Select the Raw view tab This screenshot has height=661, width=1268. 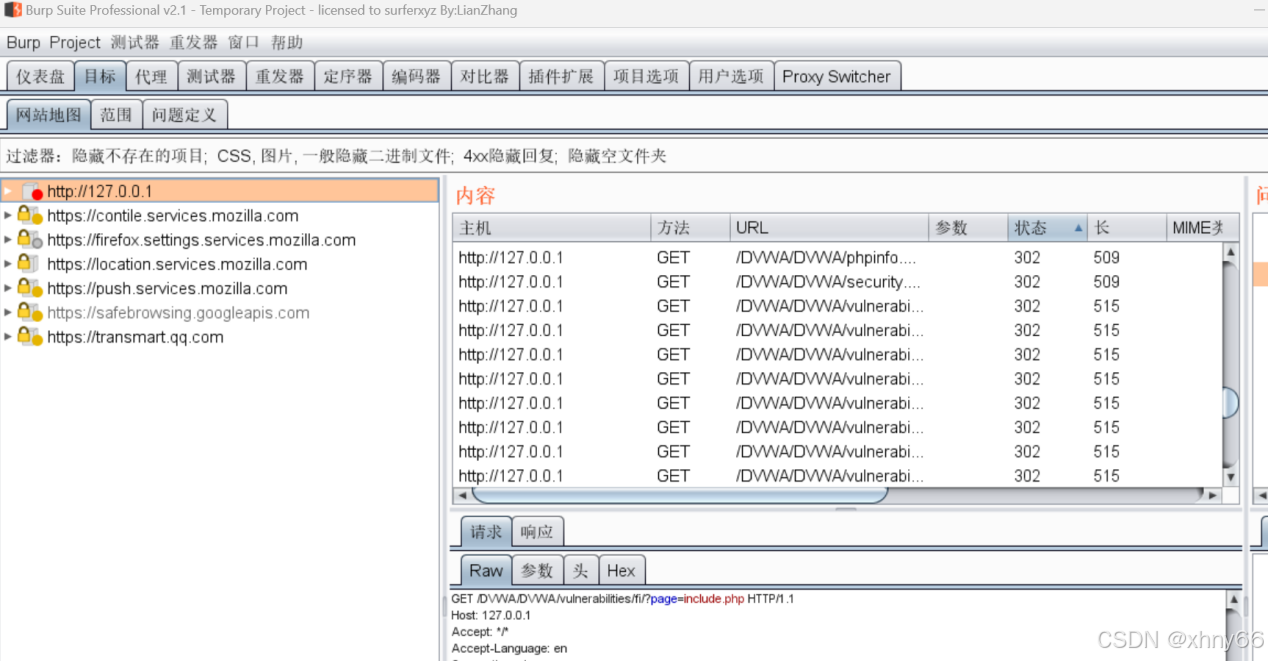(x=486, y=570)
